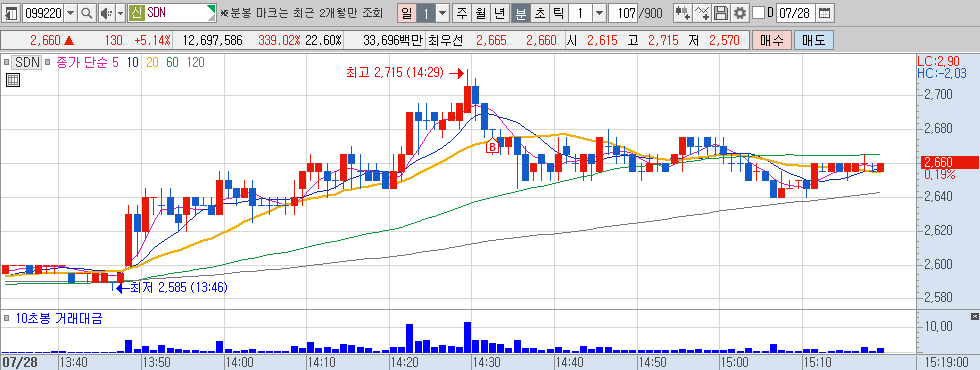The height and width of the screenshot is (370, 980).
Task: Click the day high price 2,715
Action: pyautogui.click(x=663, y=41)
